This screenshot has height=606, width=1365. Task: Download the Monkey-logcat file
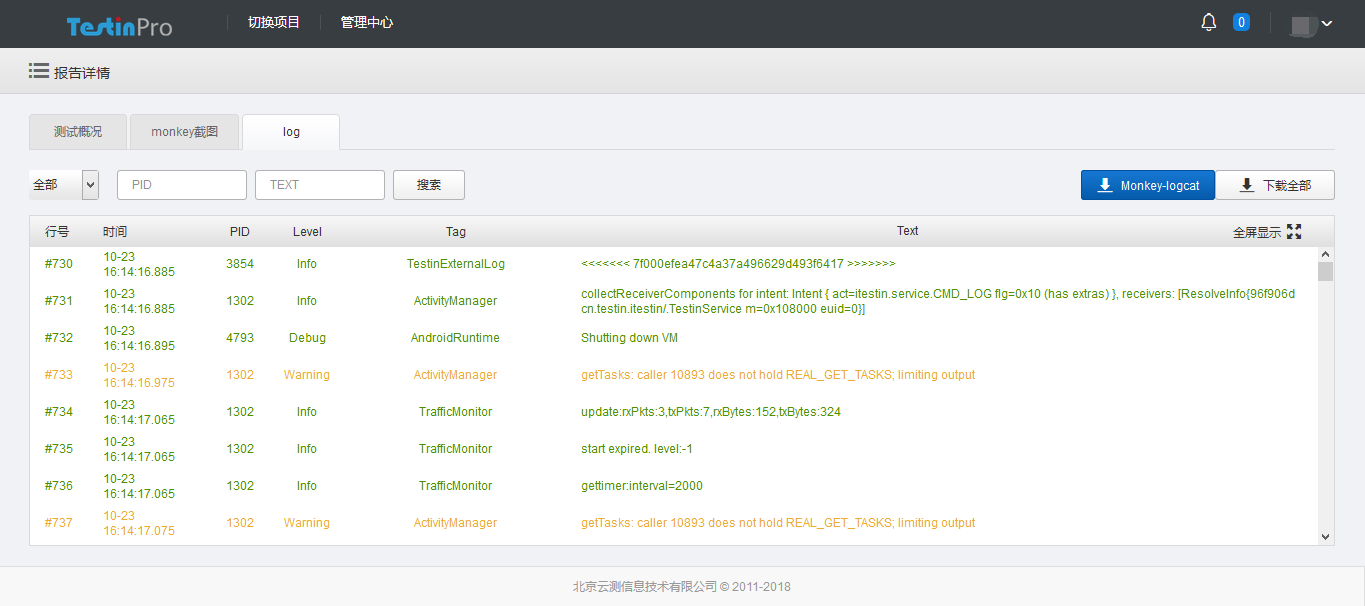[1148, 185]
